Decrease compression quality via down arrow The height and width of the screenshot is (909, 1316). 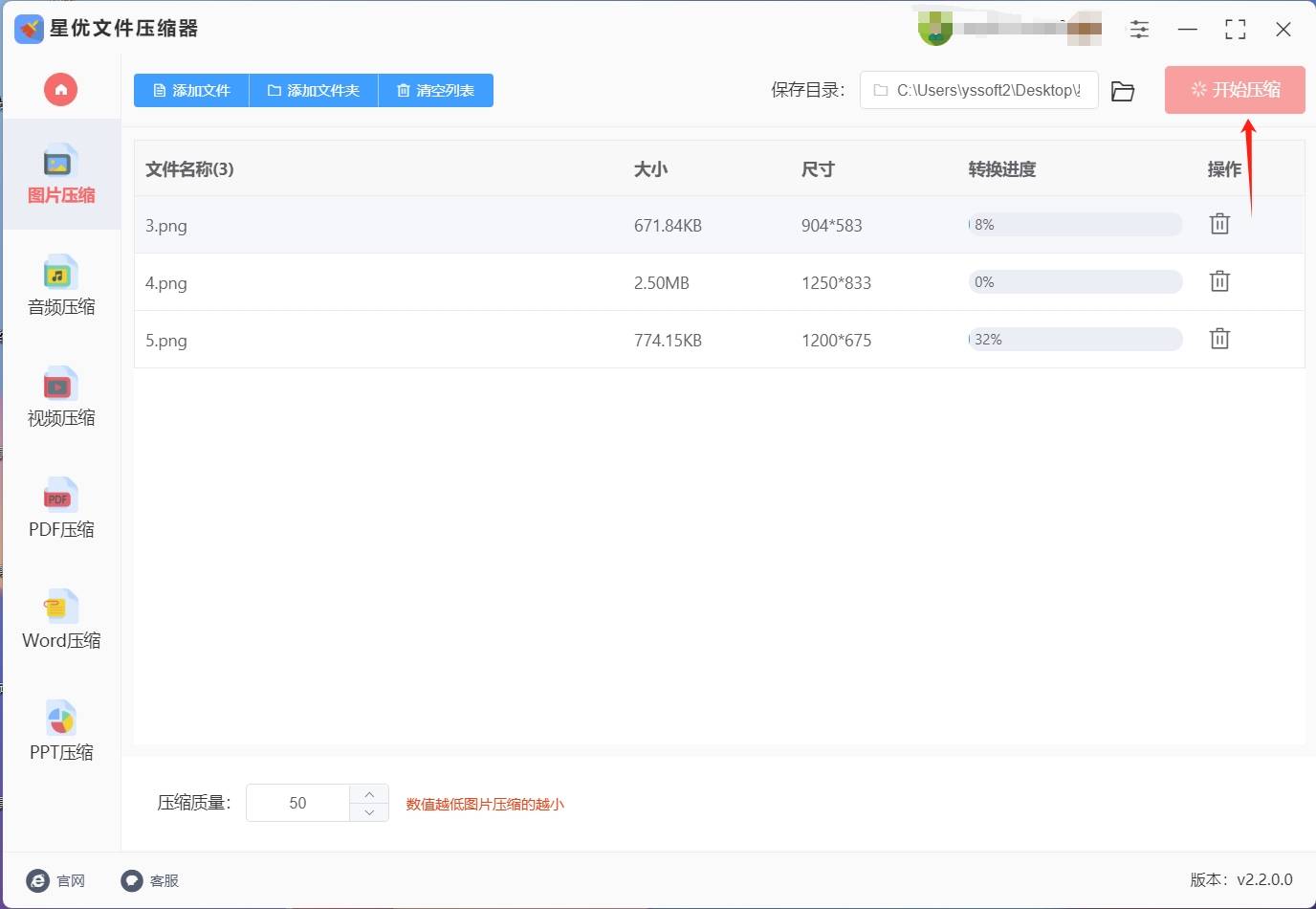point(369,813)
